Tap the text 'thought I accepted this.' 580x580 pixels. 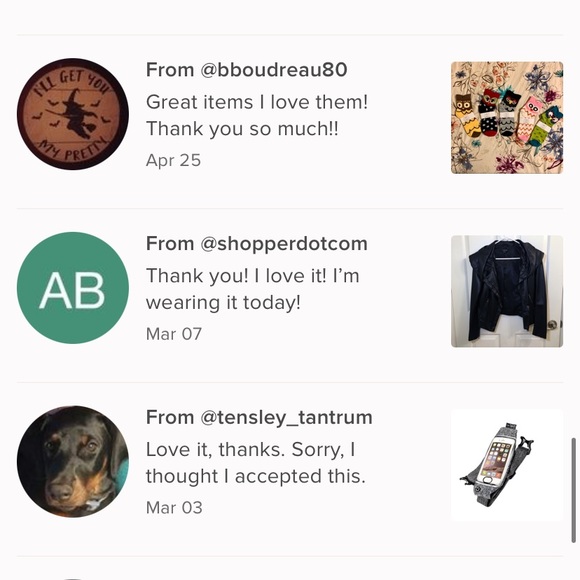[x=256, y=476]
